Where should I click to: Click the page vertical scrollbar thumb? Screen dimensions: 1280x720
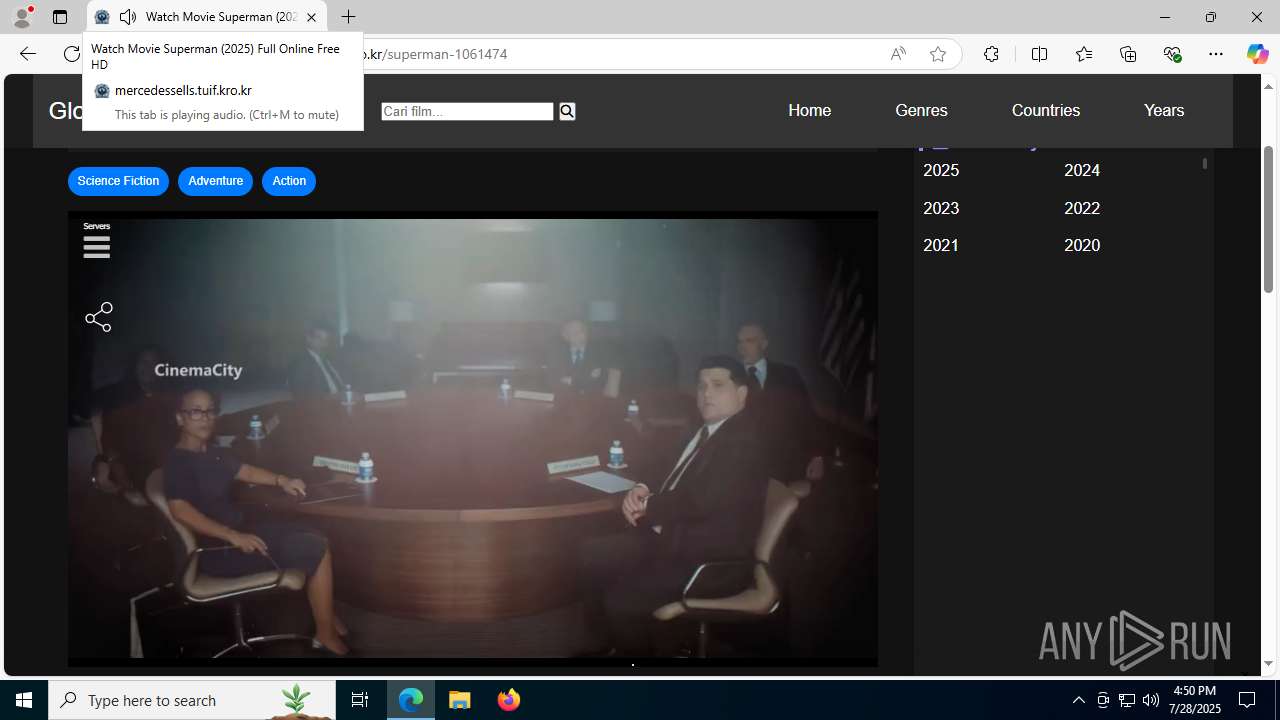[1268, 219]
